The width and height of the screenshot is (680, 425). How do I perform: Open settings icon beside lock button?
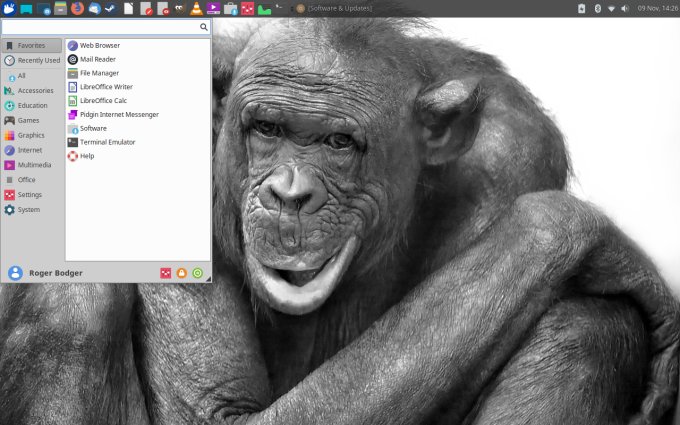tap(166, 273)
